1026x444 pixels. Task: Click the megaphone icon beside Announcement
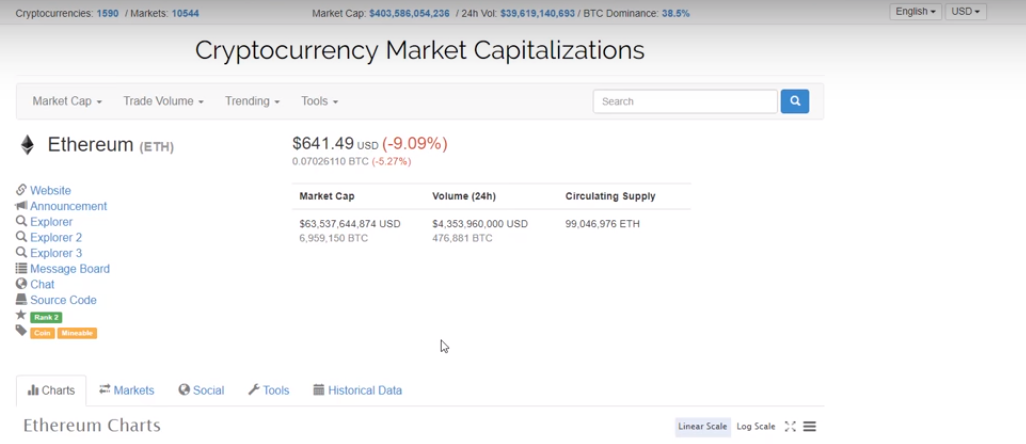click(x=21, y=206)
